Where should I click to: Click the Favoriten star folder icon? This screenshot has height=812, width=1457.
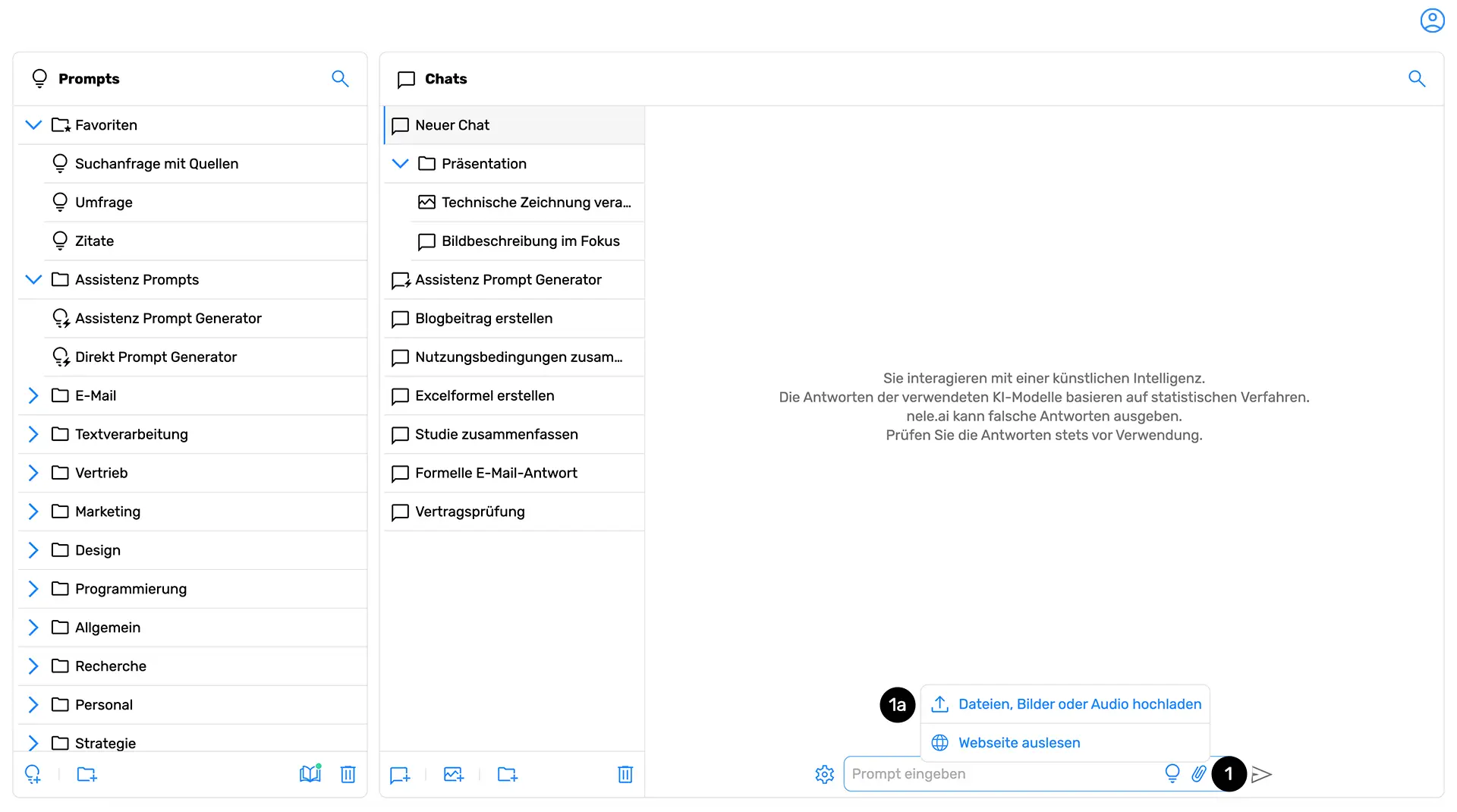61,125
